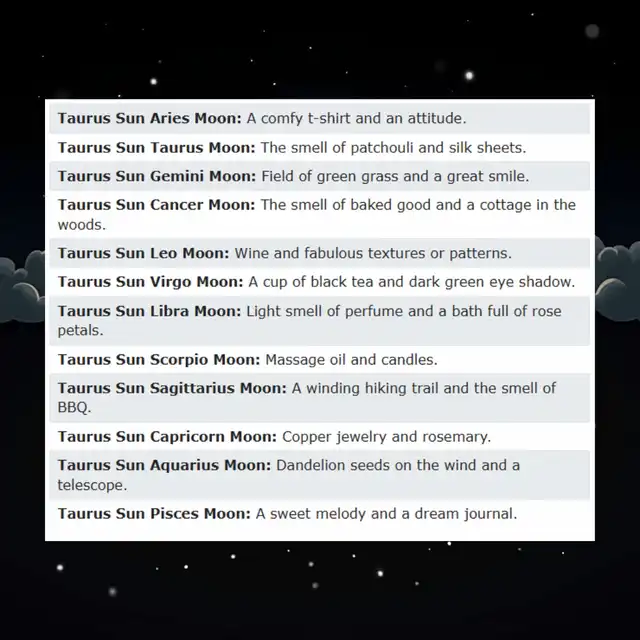Select the Taurus Sun Libra Moon row

pos(320,321)
